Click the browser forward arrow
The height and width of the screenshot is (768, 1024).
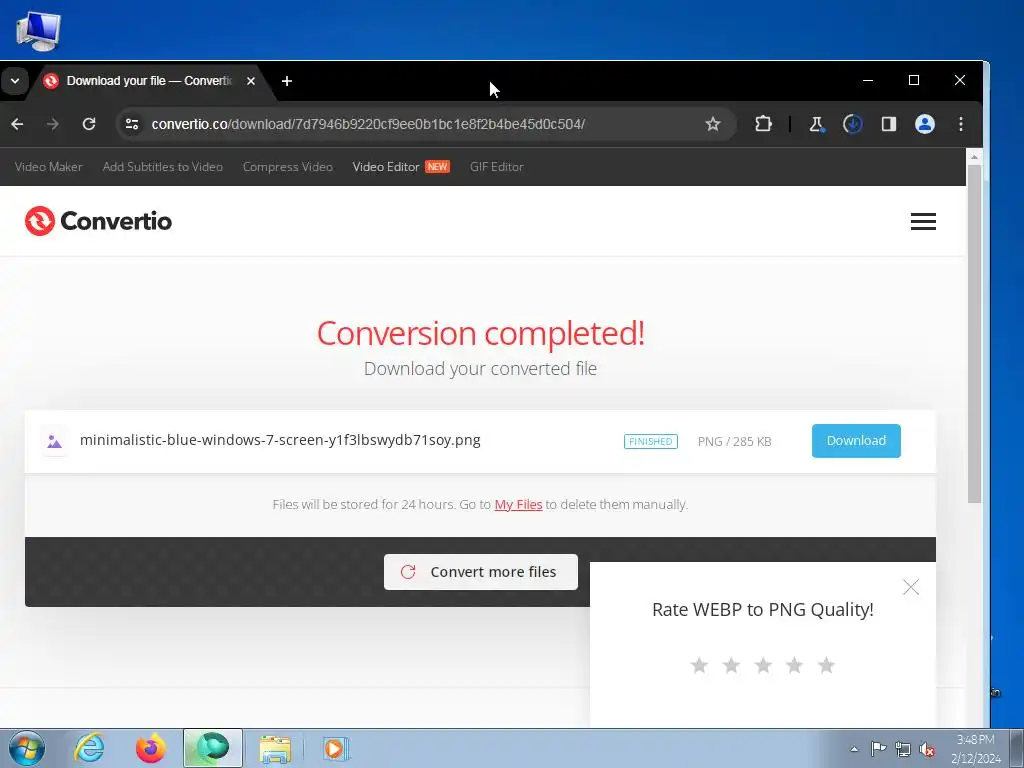coord(53,124)
